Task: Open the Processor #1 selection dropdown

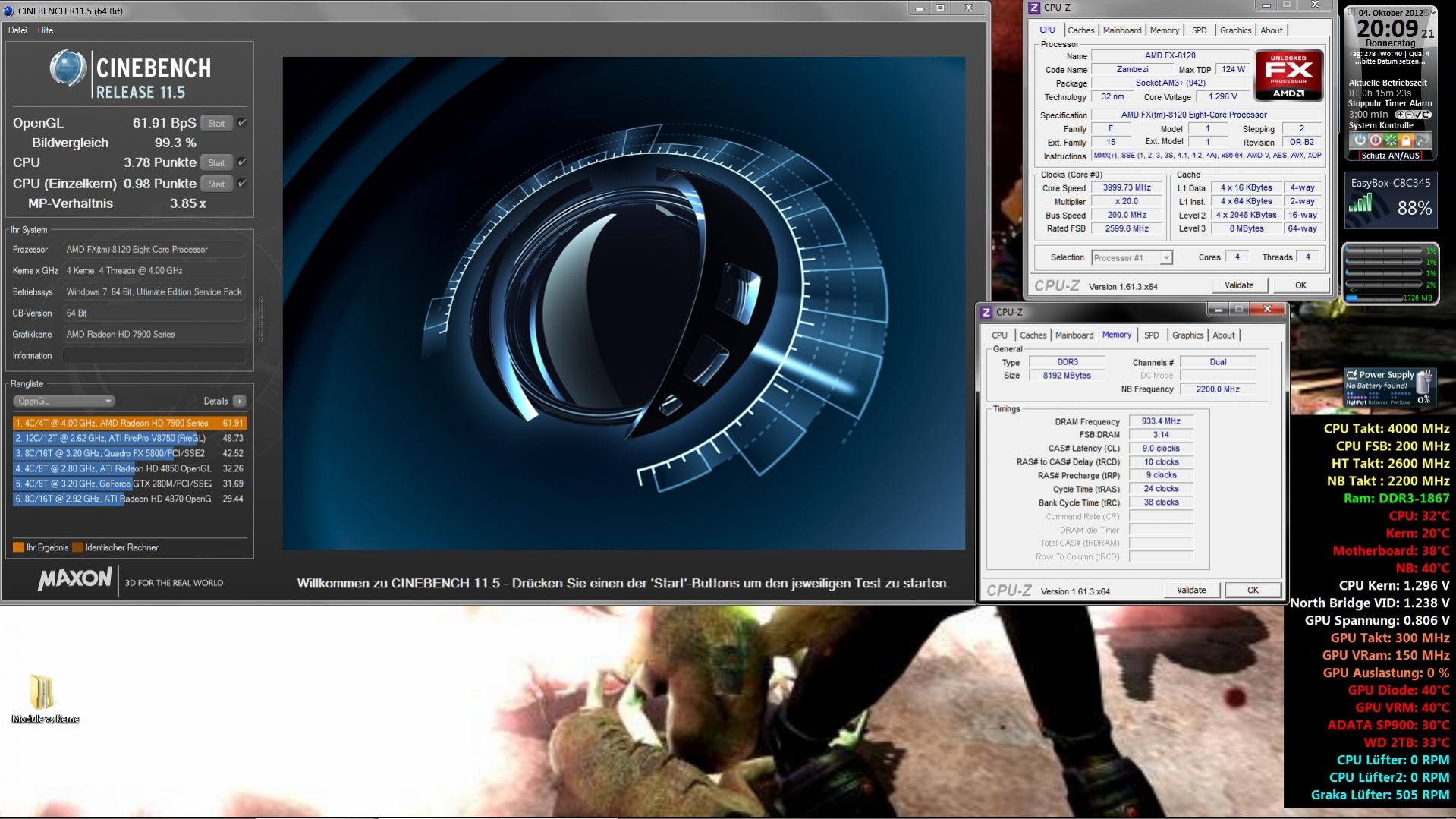Action: pyautogui.click(x=1132, y=258)
